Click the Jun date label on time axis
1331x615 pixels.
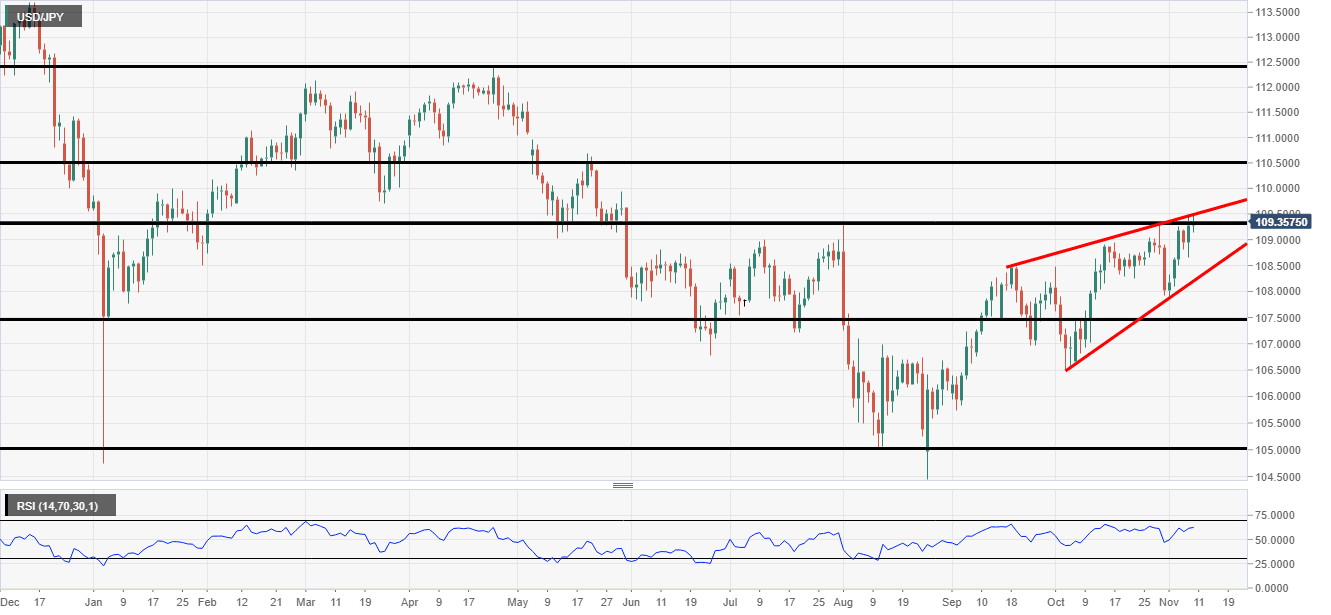tap(630, 604)
